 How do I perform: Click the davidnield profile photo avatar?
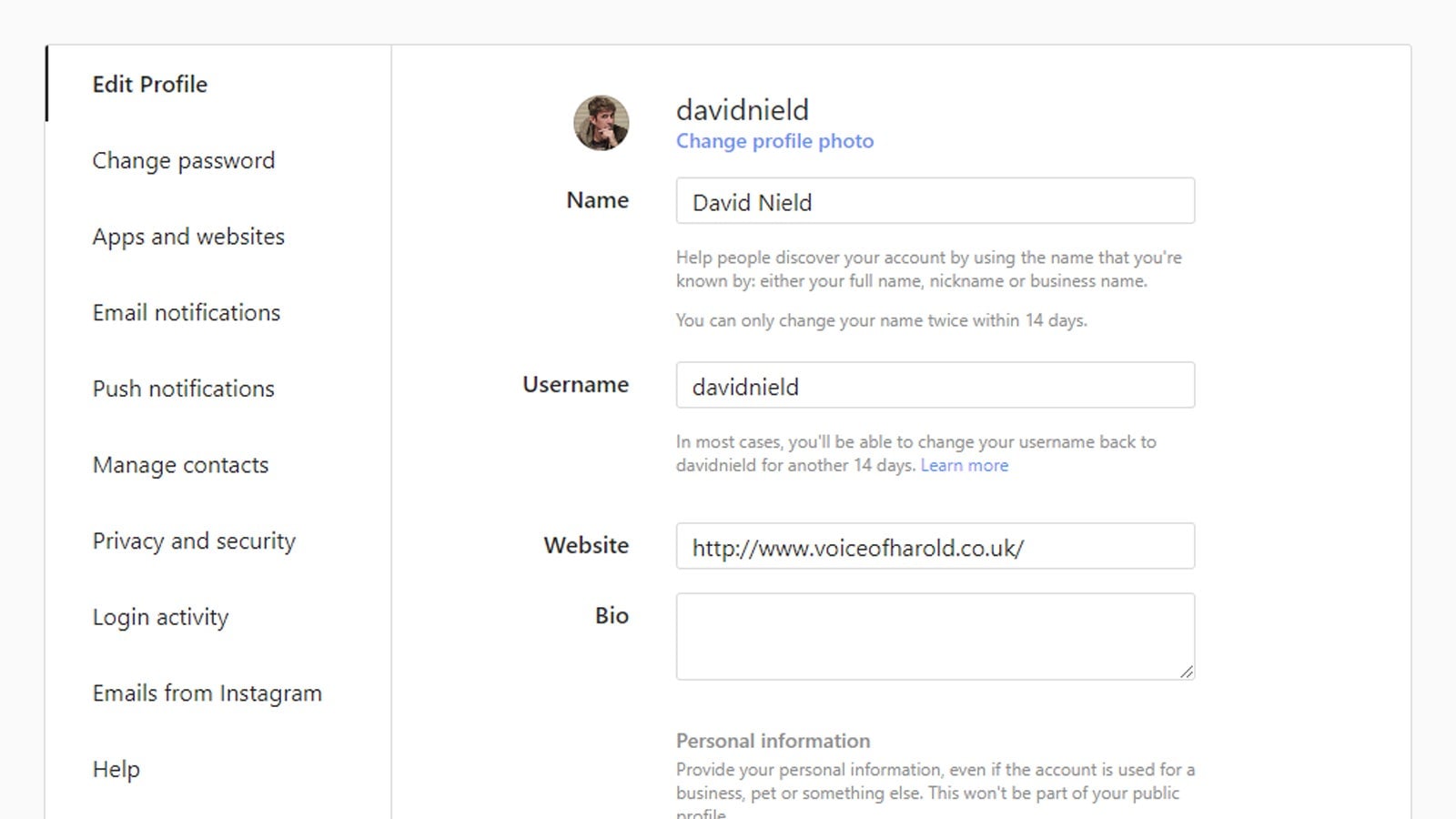[x=601, y=123]
